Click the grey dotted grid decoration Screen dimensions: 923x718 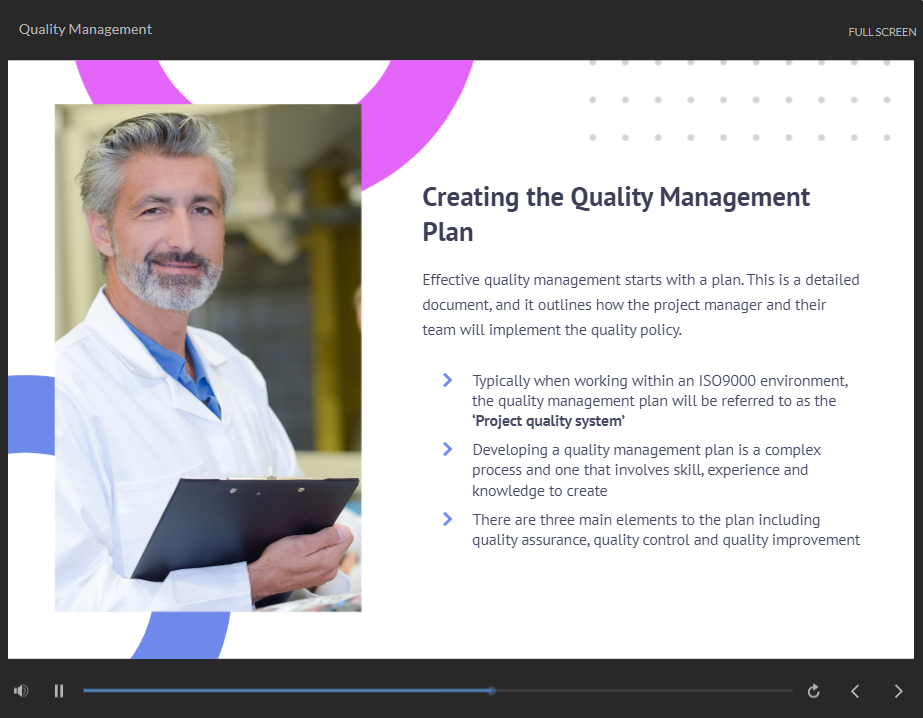(x=739, y=100)
